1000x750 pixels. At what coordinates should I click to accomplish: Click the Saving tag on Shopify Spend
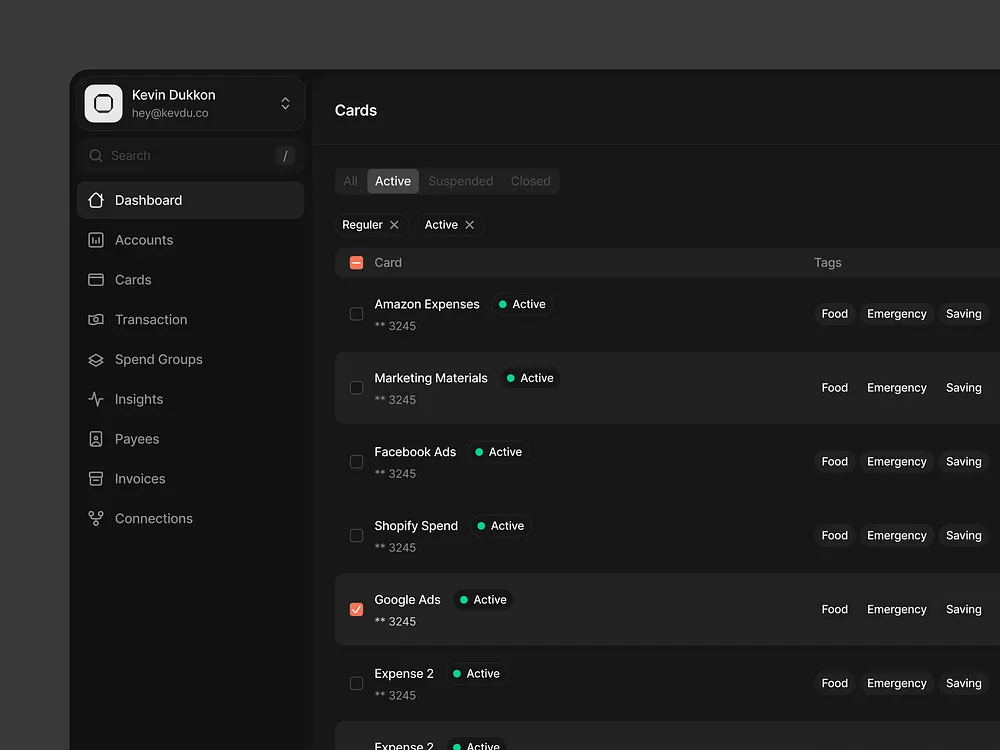963,535
